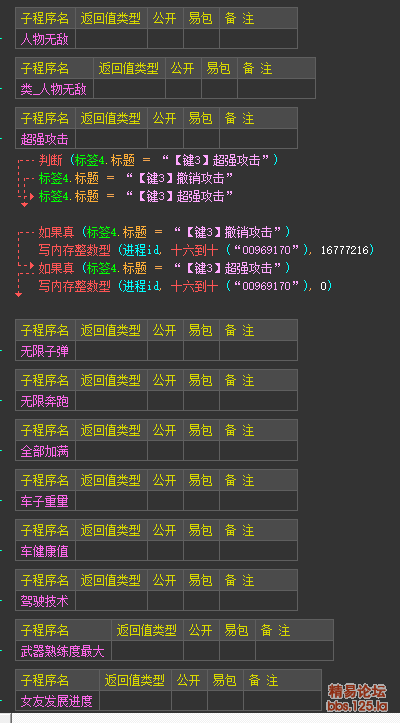This screenshot has height=723, width=400.
Task: Click the 车子重里 subroutine name
Action: pyautogui.click(x=45, y=501)
